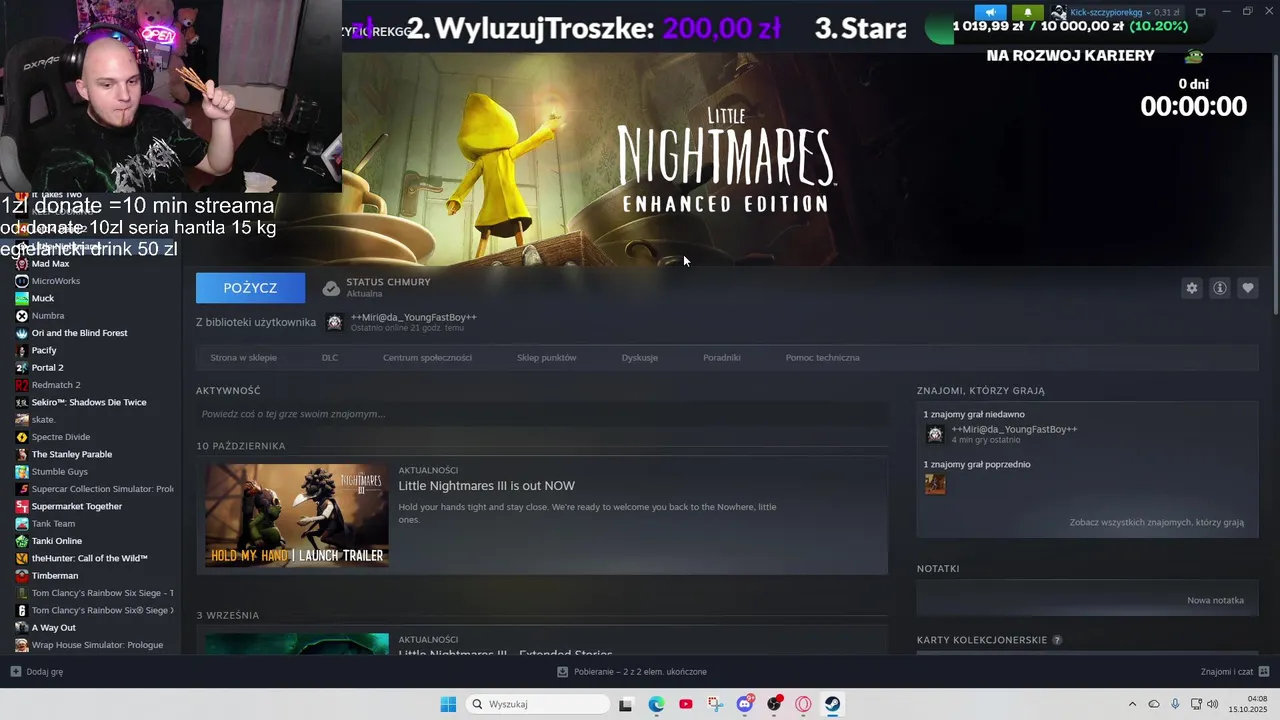The width and height of the screenshot is (1280, 720).
Task: Click Dodaj grę at bottom left
Action: pyautogui.click(x=37, y=672)
